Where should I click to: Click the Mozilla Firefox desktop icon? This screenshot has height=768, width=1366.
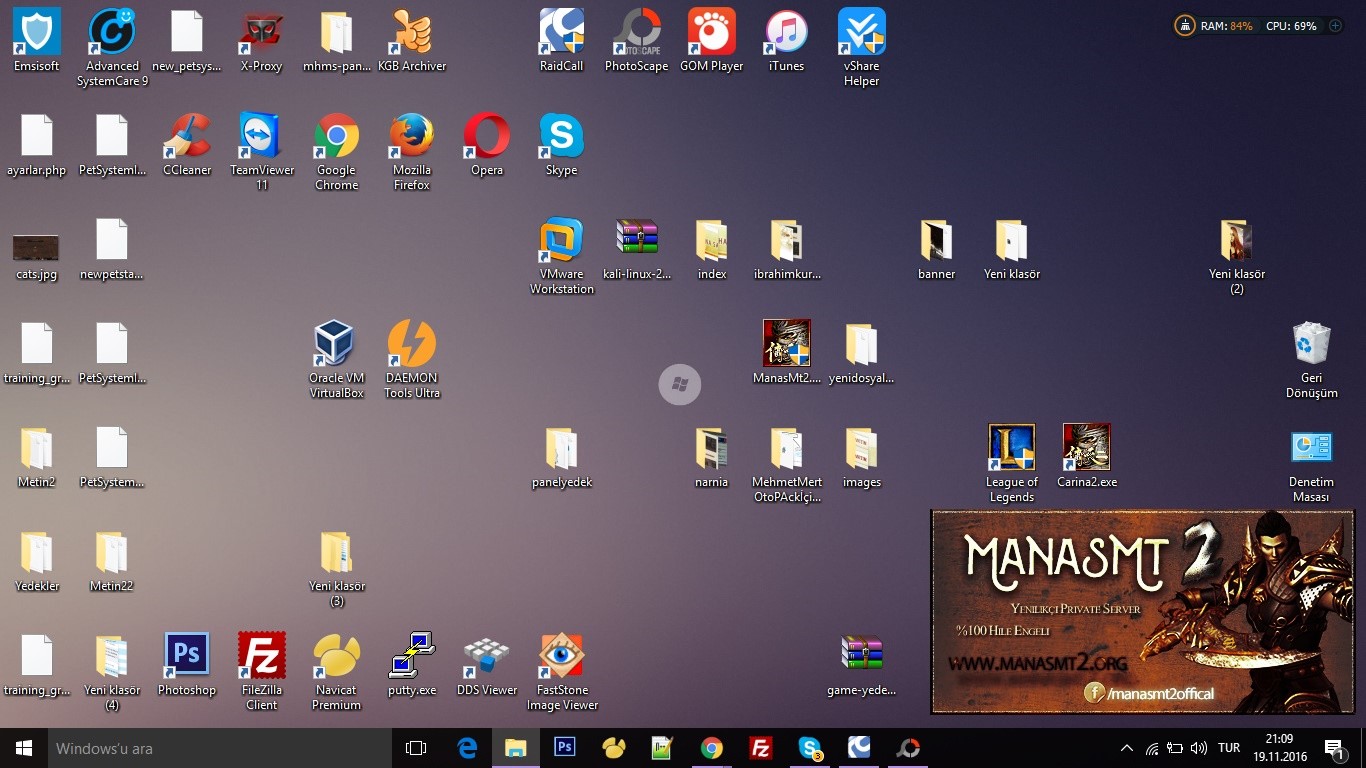tap(412, 151)
